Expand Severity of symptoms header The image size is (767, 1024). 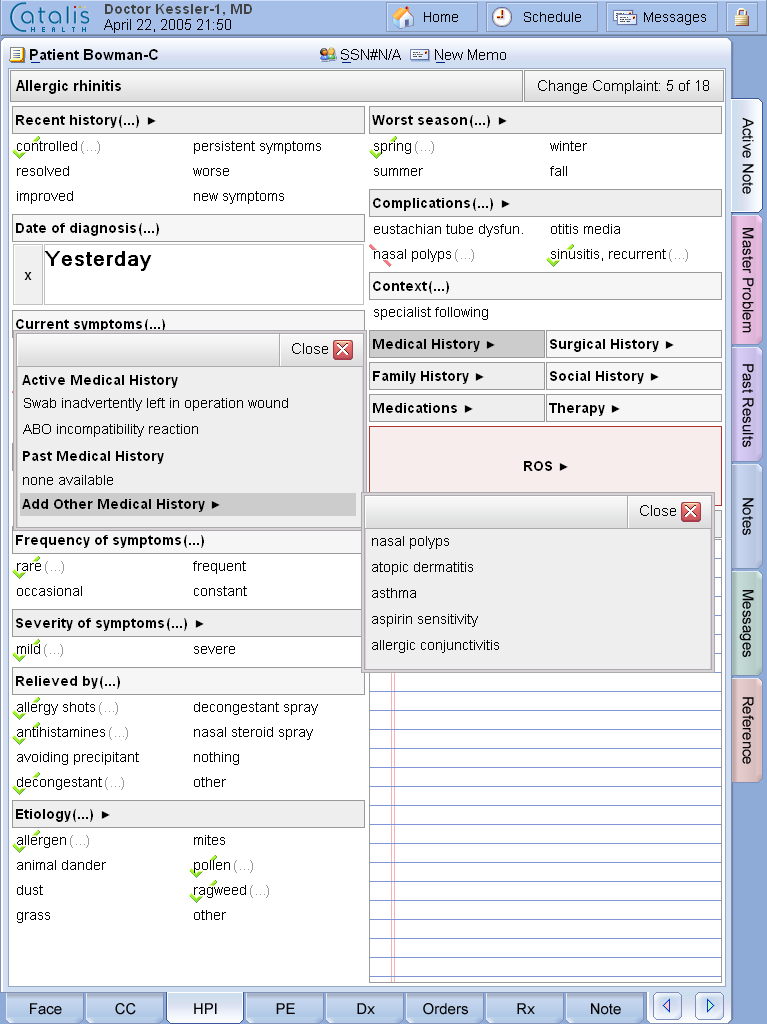click(x=188, y=623)
